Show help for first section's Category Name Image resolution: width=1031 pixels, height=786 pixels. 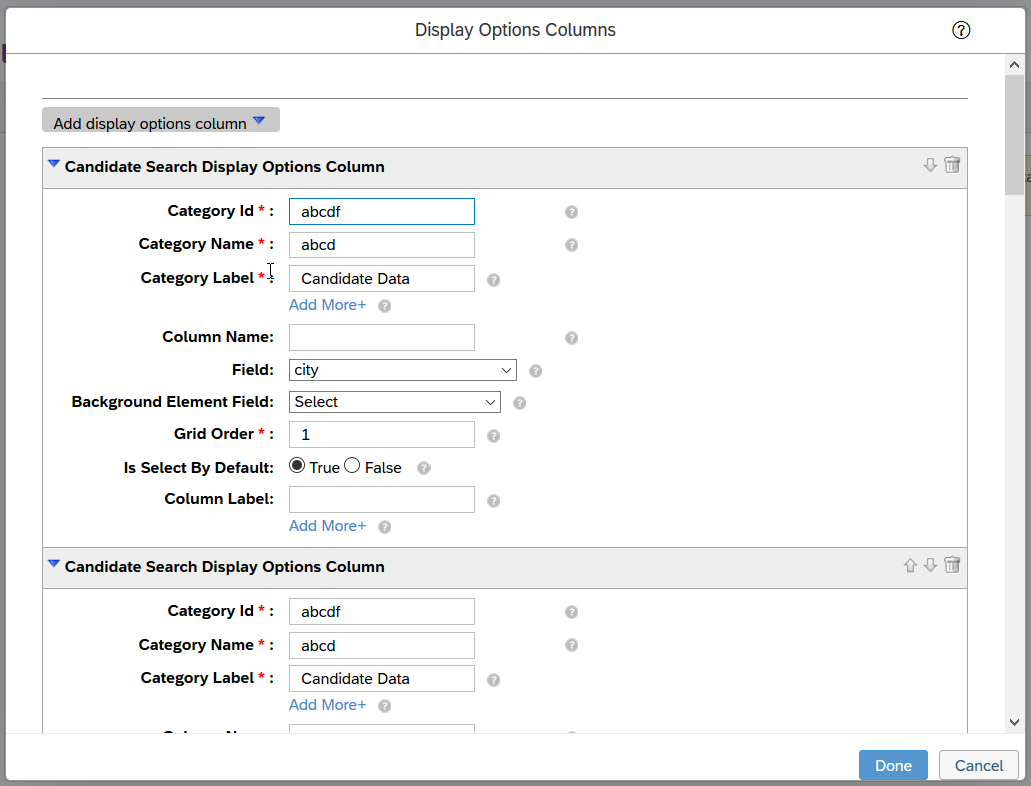click(571, 245)
